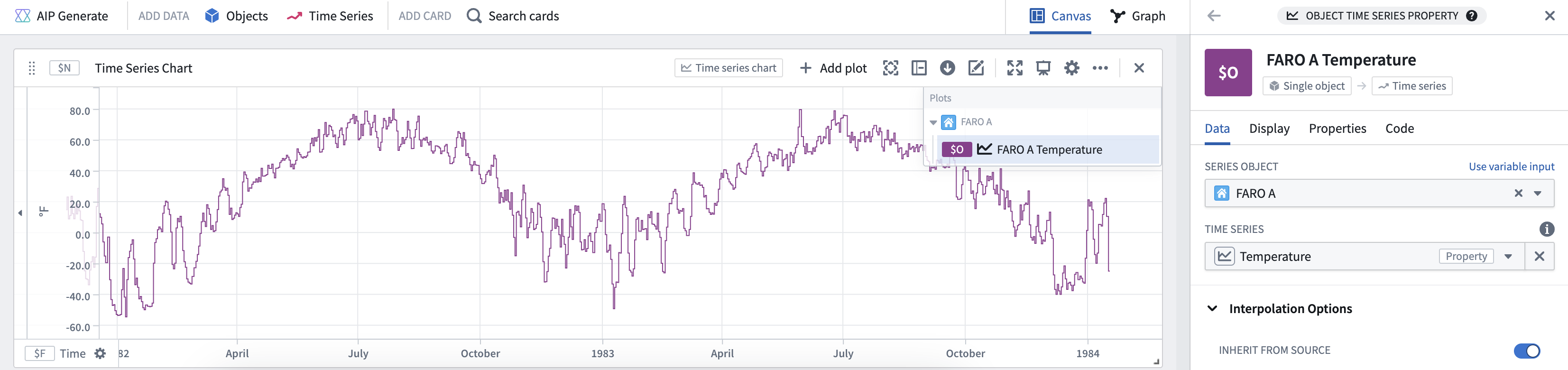Switch to the Graph view tab
Viewport: 1568px width, 370px height.
tap(1138, 16)
